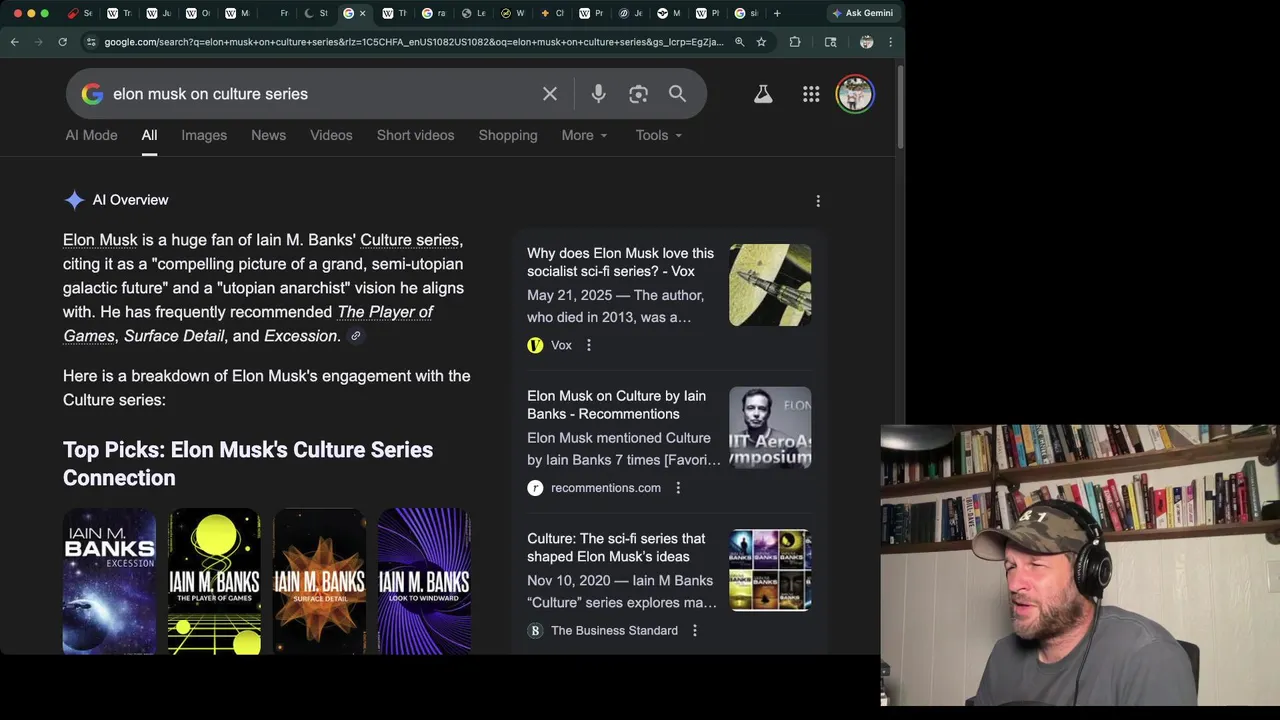Open recommentions.com result three-dot menu
This screenshot has height=720, width=1280.
(678, 488)
